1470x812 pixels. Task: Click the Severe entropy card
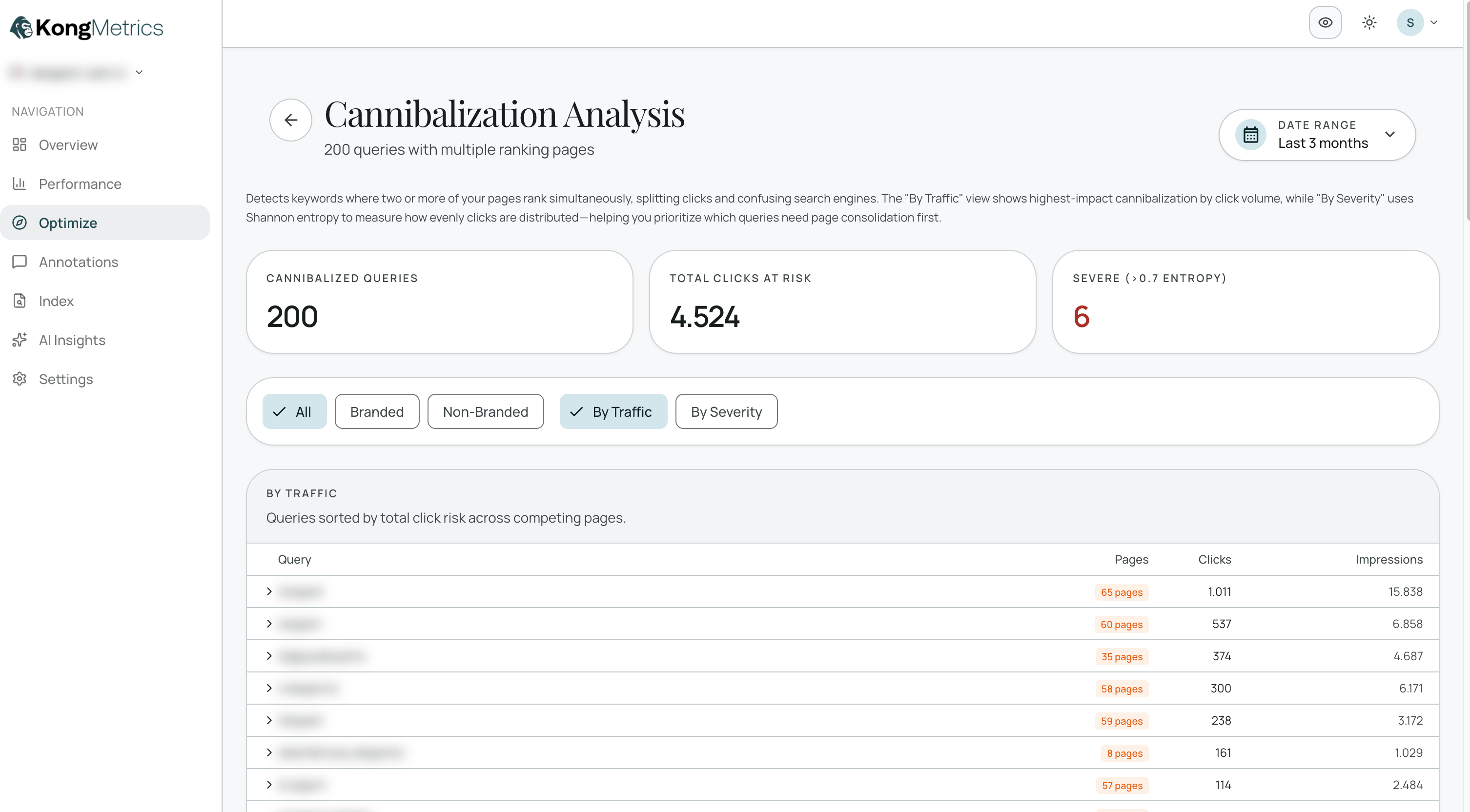[1245, 301]
